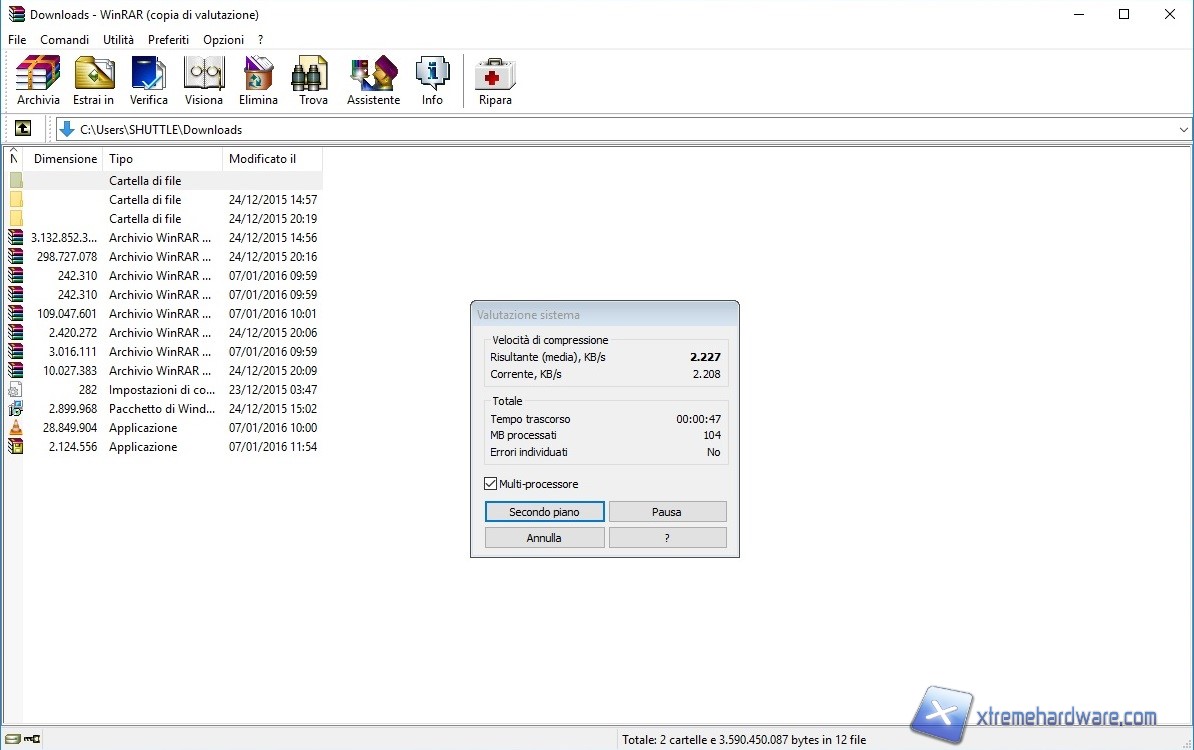Screen dimensions: 1194x750
Task: Click Annulla to cancel the benchmark
Action: click(544, 537)
